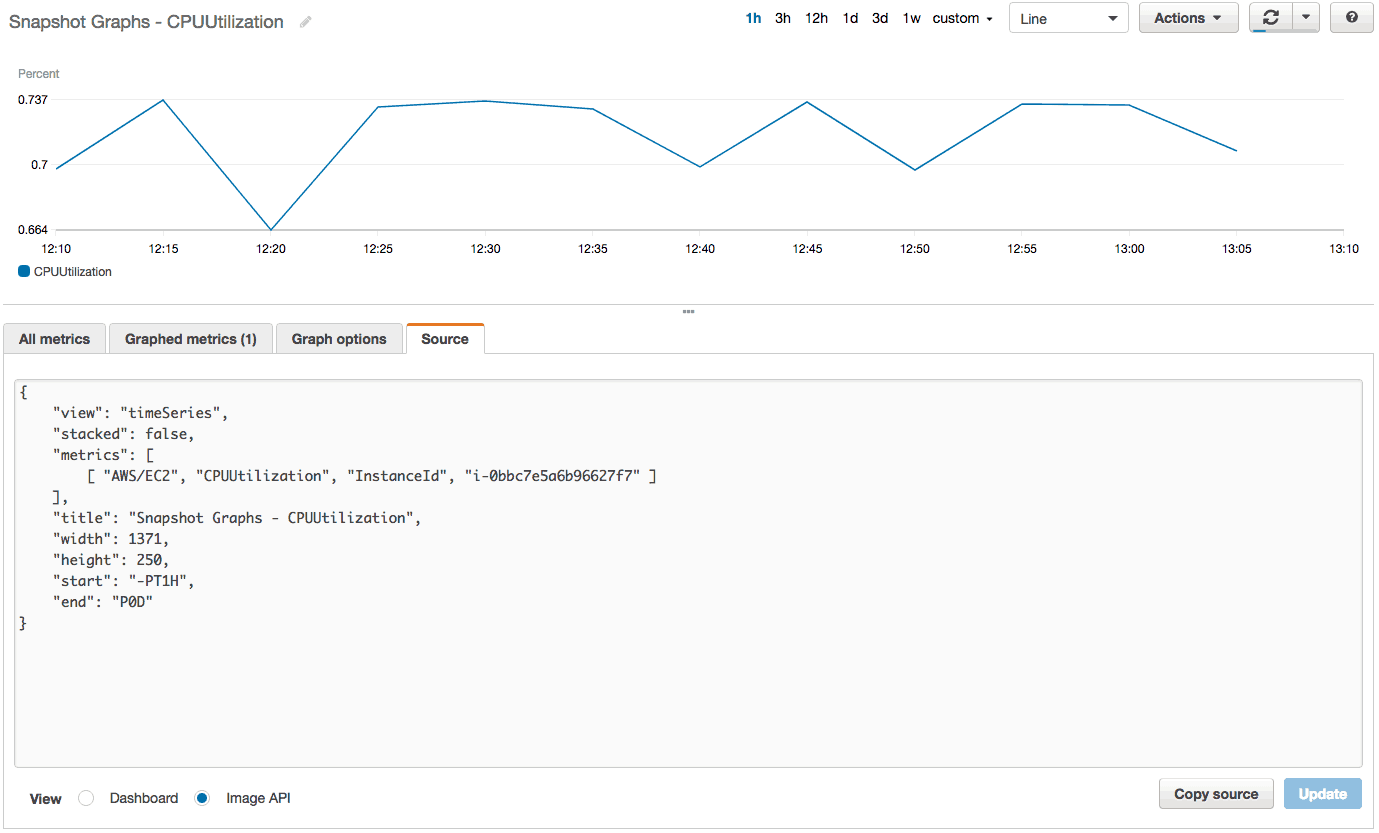The image size is (1379, 833).
Task: Select the 1w time range
Action: tap(911, 17)
